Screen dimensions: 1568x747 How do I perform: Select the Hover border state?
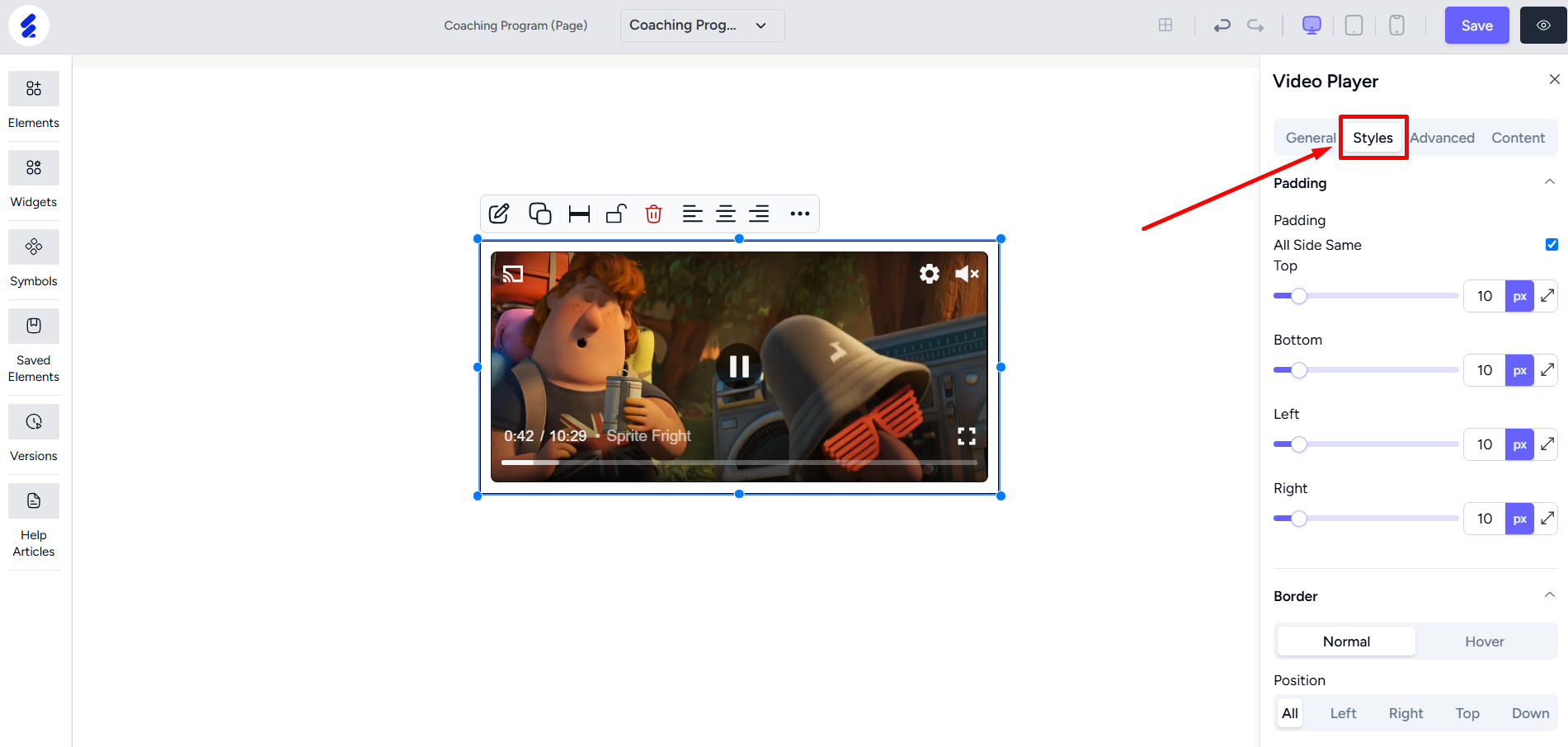[x=1485, y=641]
